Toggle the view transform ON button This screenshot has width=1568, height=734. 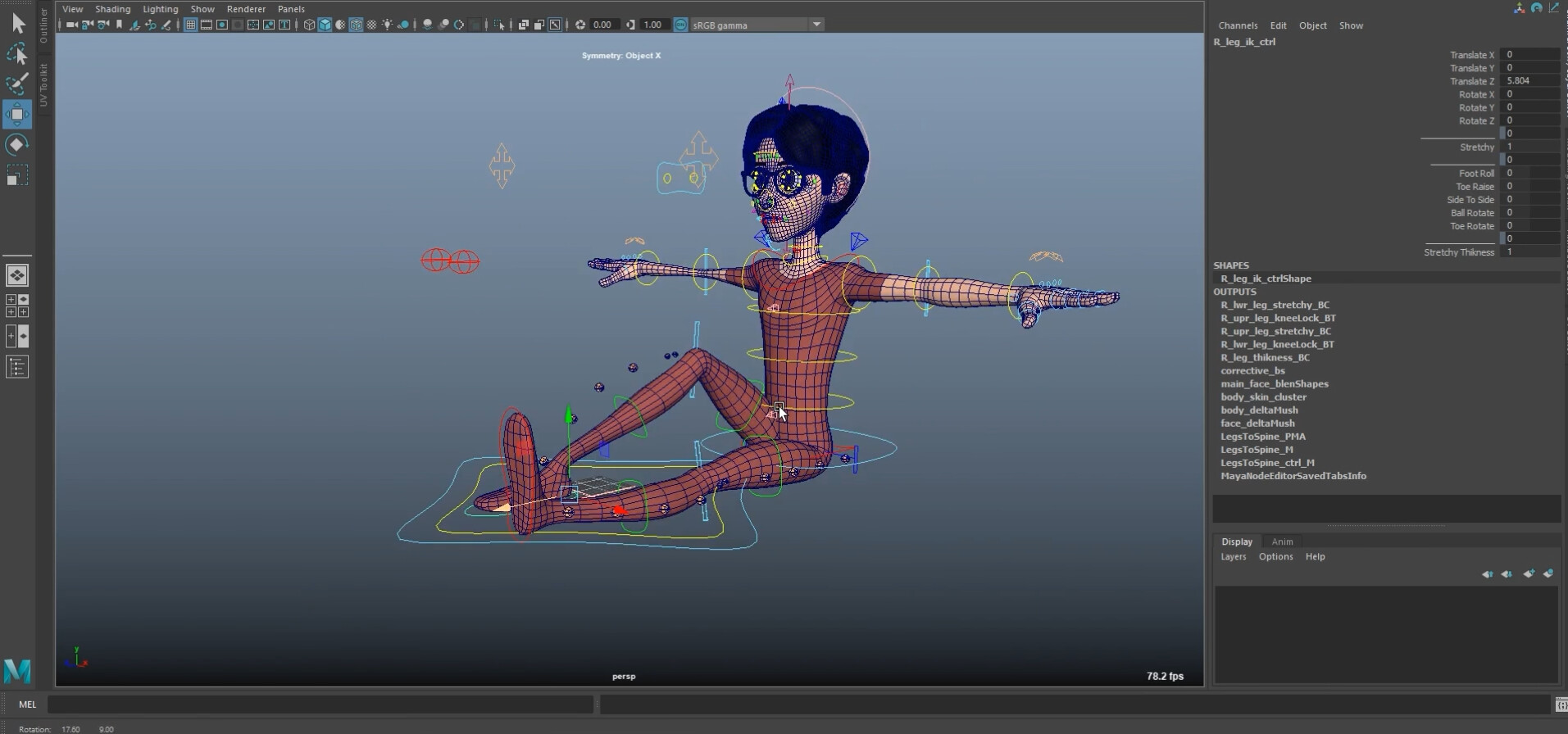(680, 25)
